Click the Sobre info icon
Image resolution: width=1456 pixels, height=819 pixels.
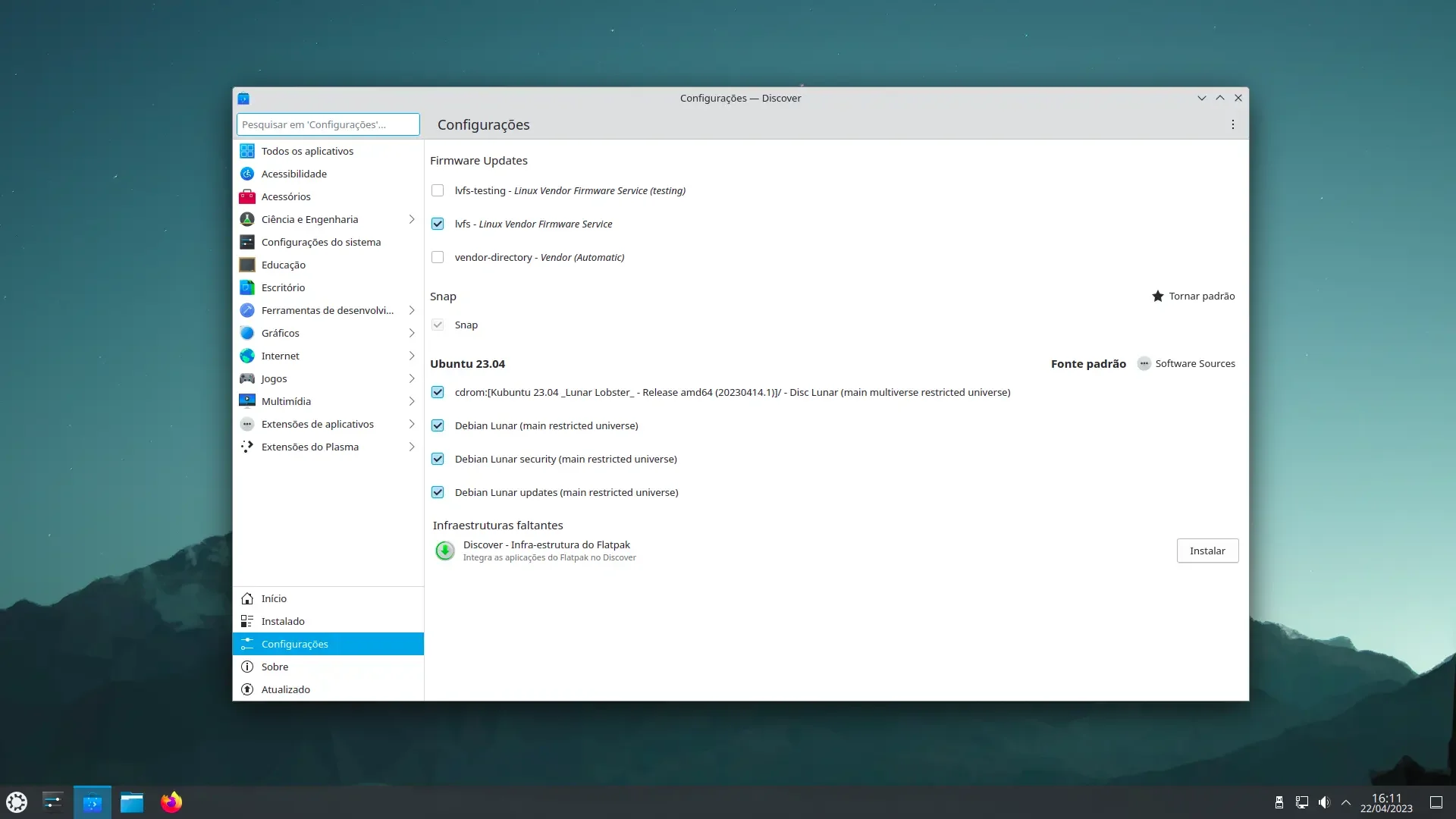point(247,667)
